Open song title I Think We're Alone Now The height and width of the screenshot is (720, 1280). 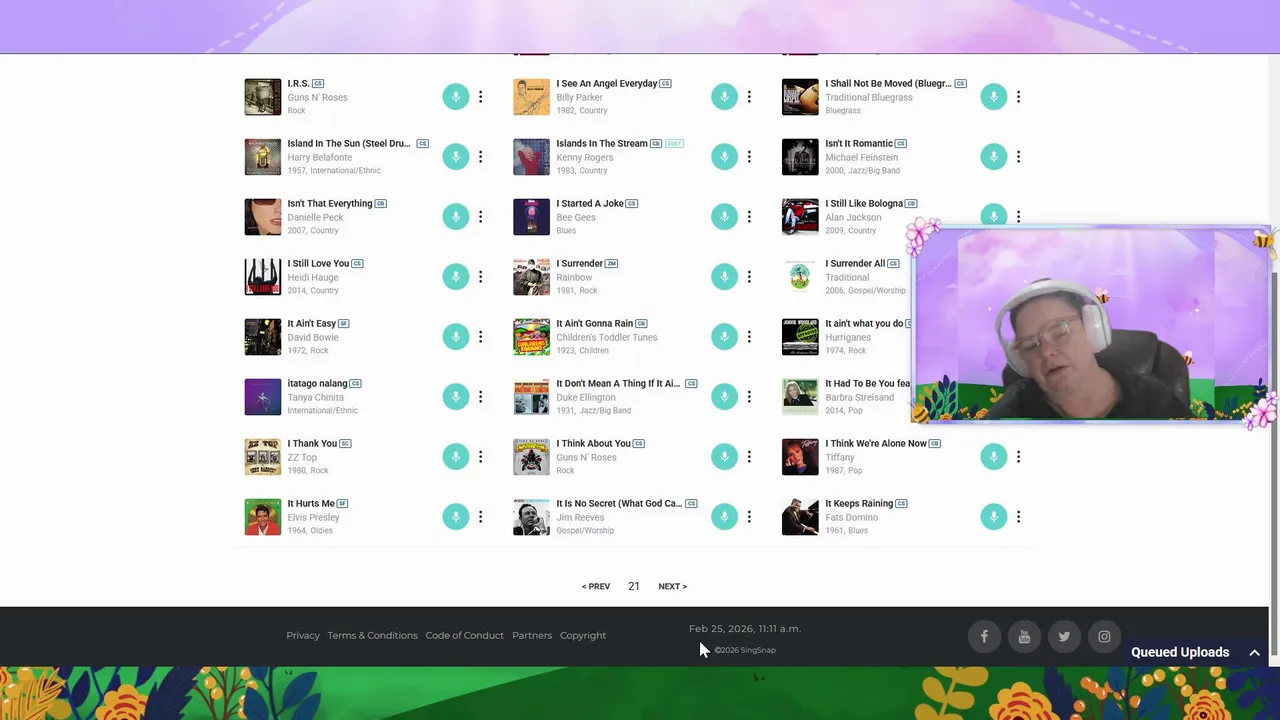876,443
